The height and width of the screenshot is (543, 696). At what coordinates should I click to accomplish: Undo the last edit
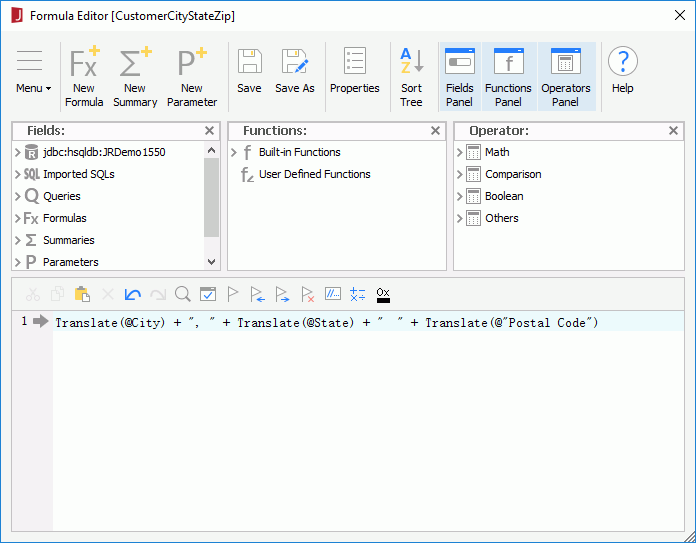coord(132,294)
